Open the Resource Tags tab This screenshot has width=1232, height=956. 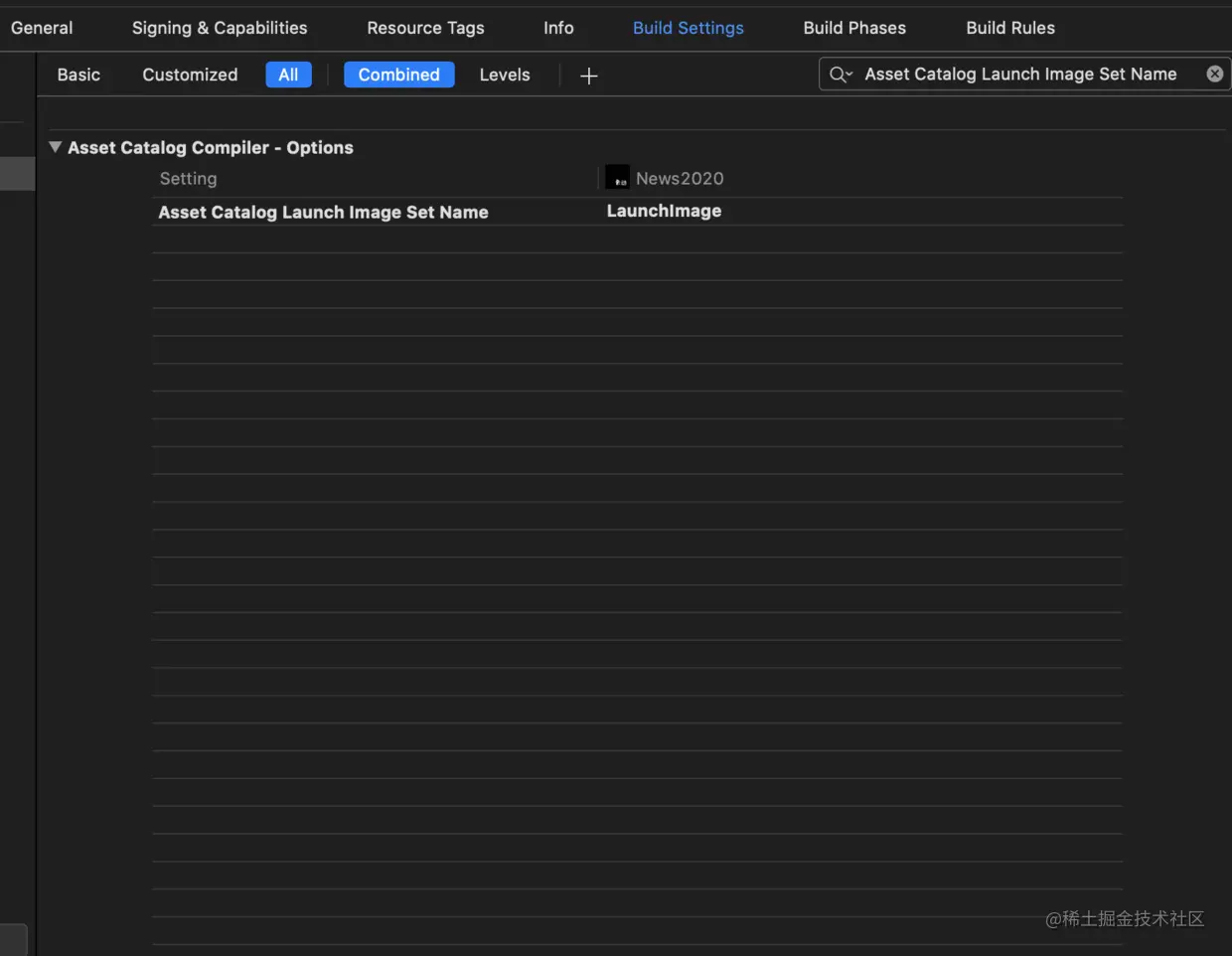(x=425, y=28)
